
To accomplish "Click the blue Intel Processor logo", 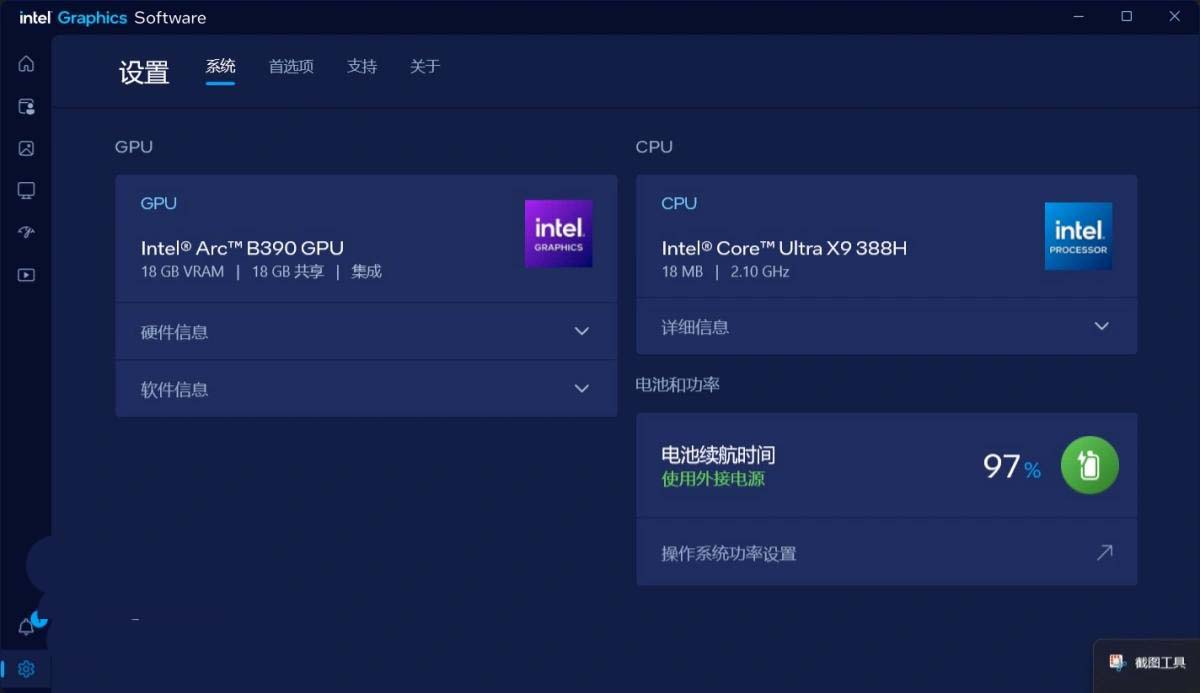I will click(x=1078, y=236).
